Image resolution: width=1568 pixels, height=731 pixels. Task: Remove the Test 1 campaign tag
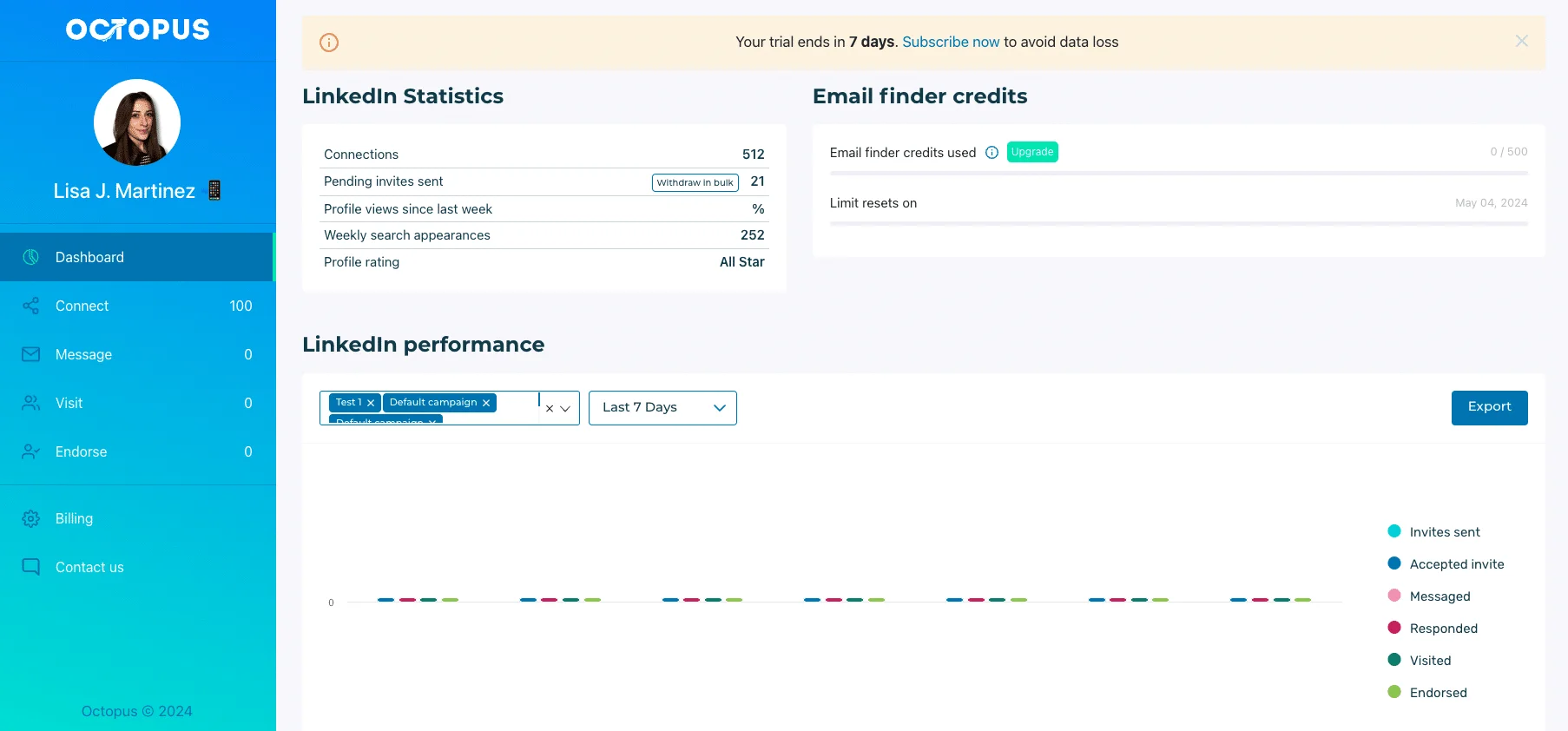[371, 403]
